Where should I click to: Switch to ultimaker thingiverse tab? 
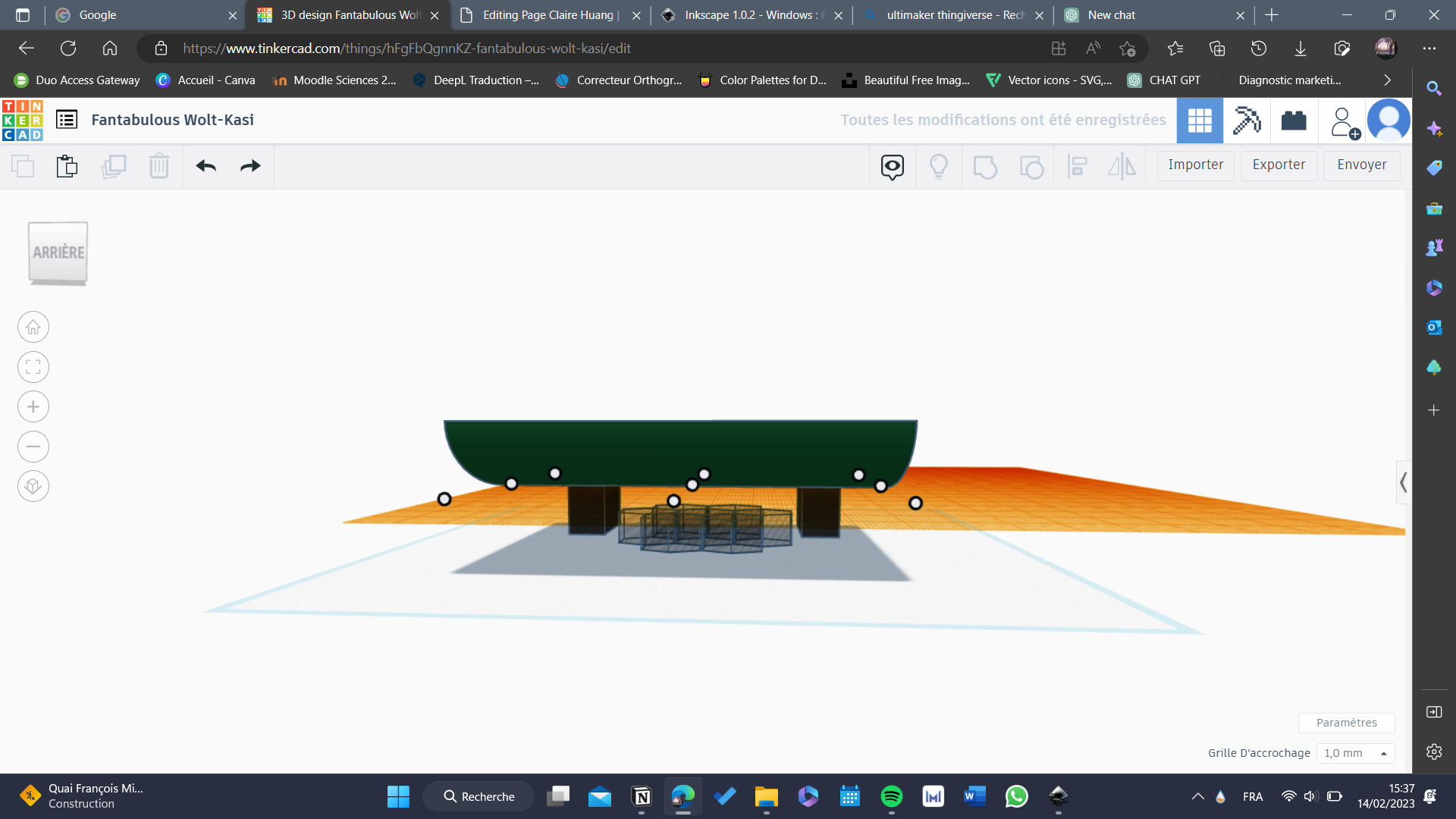coord(954,15)
